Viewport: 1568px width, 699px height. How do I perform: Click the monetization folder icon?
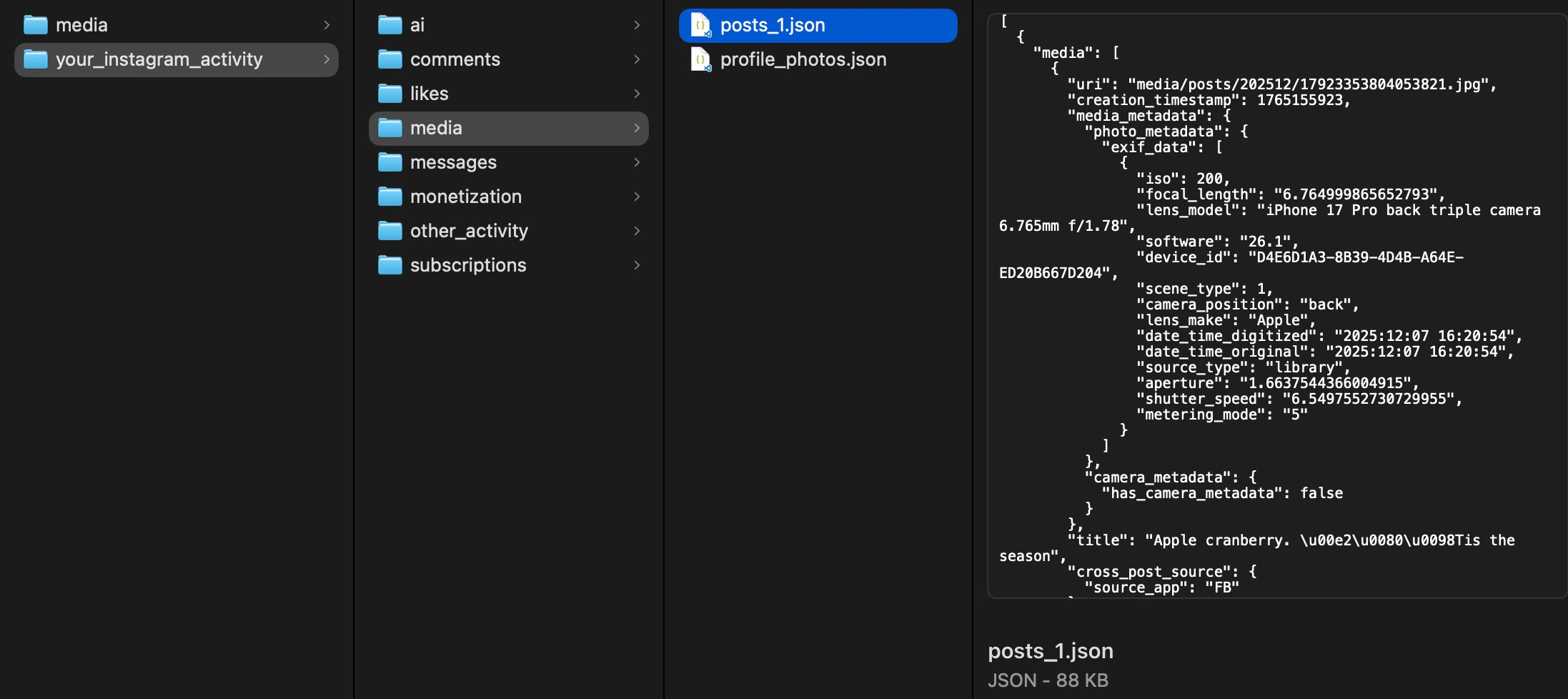(389, 196)
